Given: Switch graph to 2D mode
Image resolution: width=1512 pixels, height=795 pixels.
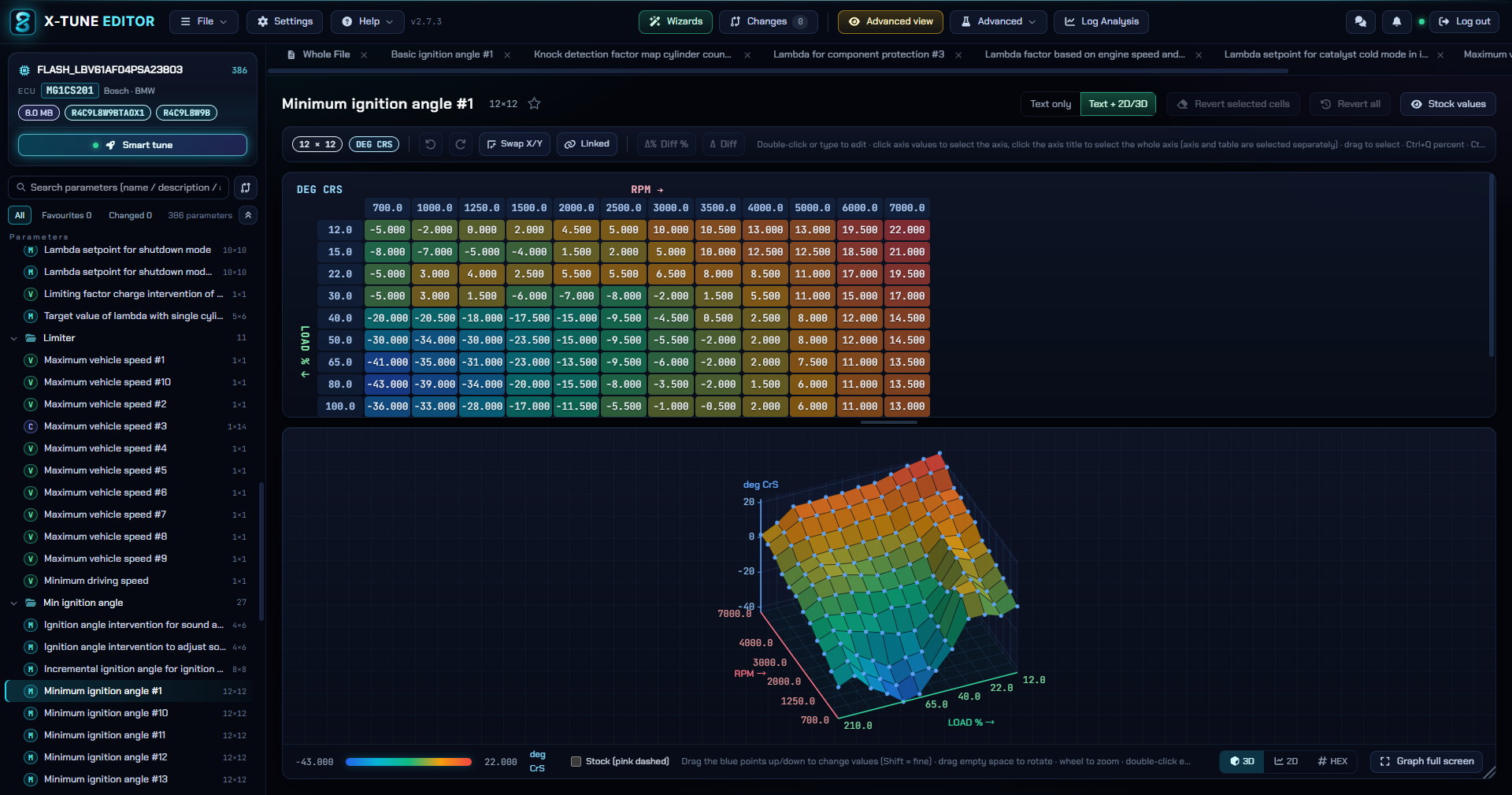Looking at the screenshot, I should coord(1286,761).
